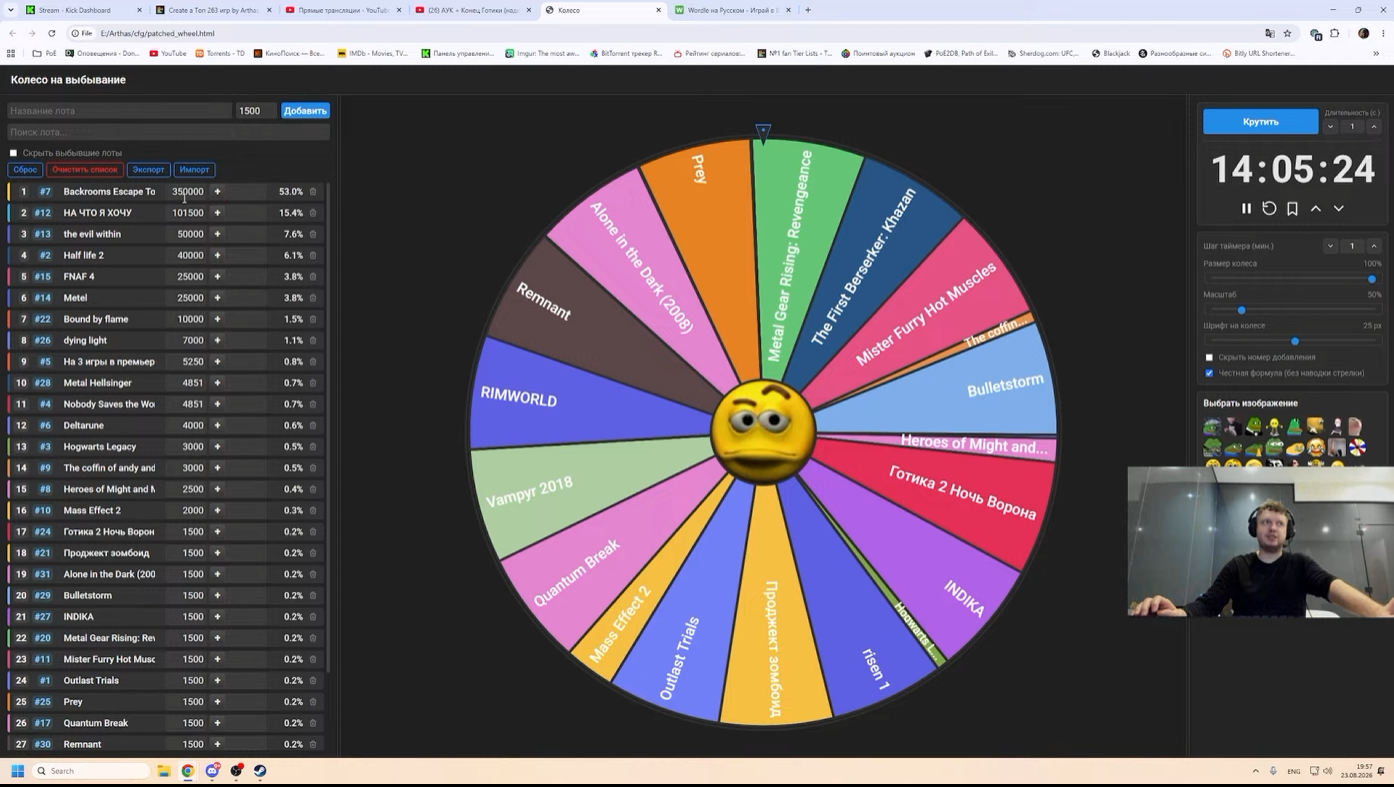Click the "Импорт" button
Screen dimensions: 1394x787
coord(194,170)
